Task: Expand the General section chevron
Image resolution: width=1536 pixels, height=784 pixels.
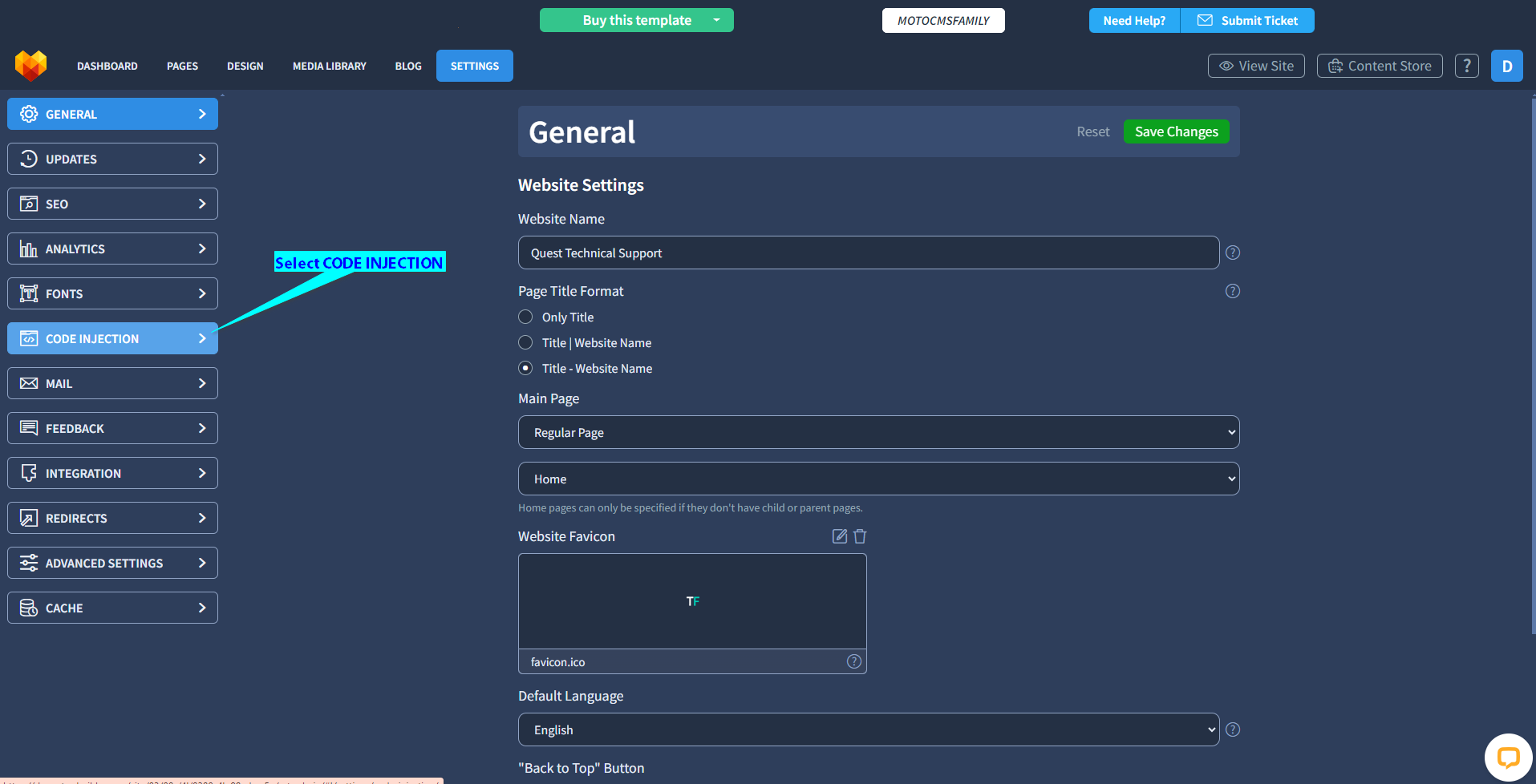Action: pos(202,114)
